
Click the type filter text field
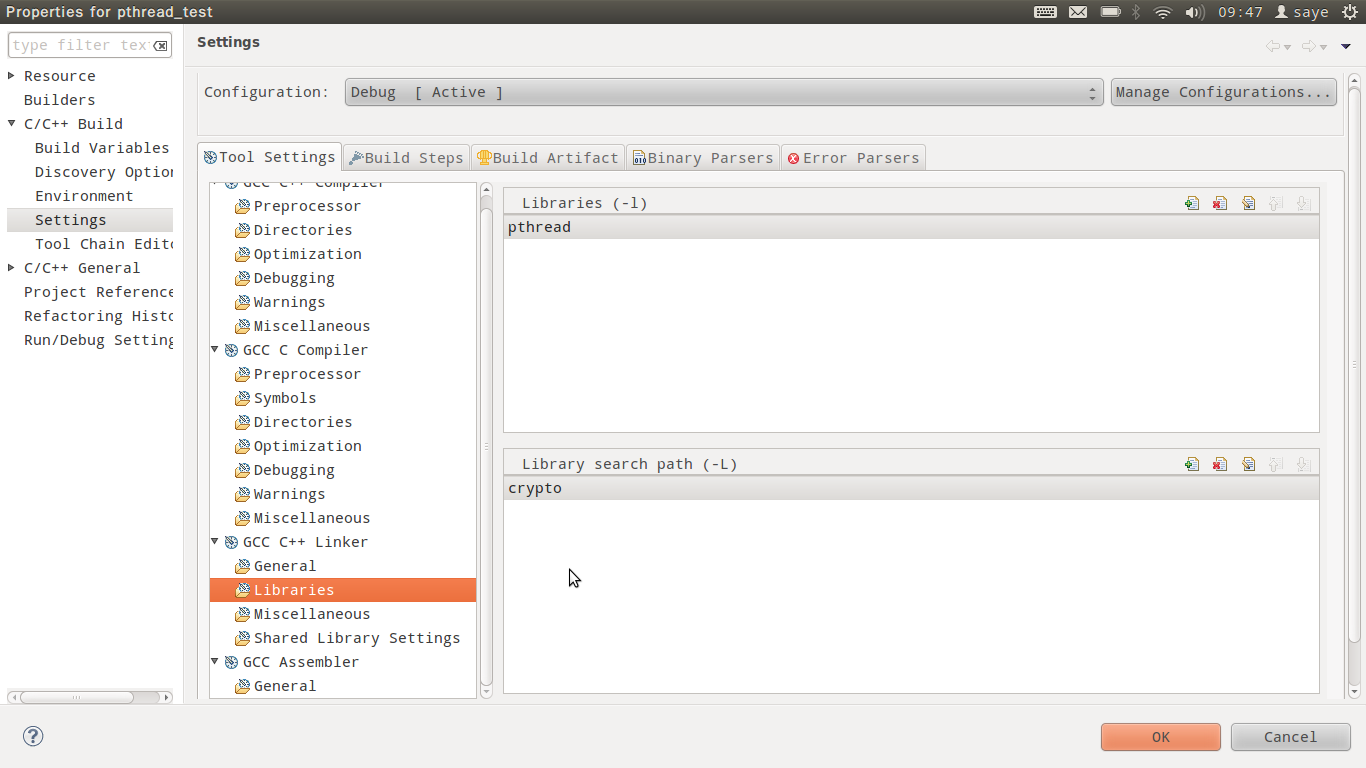click(x=80, y=45)
